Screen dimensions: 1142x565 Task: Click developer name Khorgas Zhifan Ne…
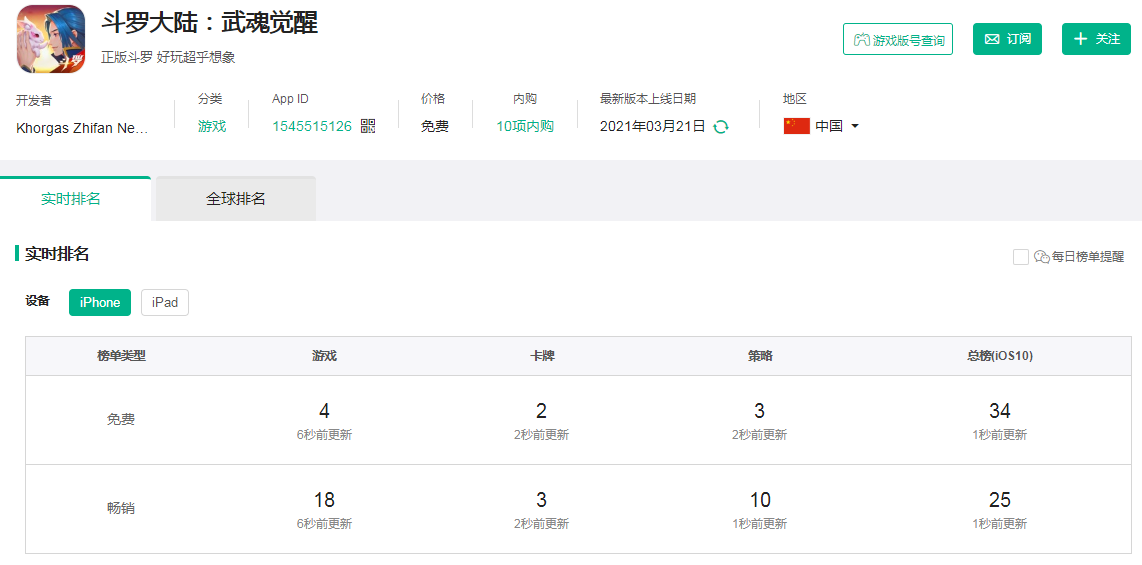(82, 128)
